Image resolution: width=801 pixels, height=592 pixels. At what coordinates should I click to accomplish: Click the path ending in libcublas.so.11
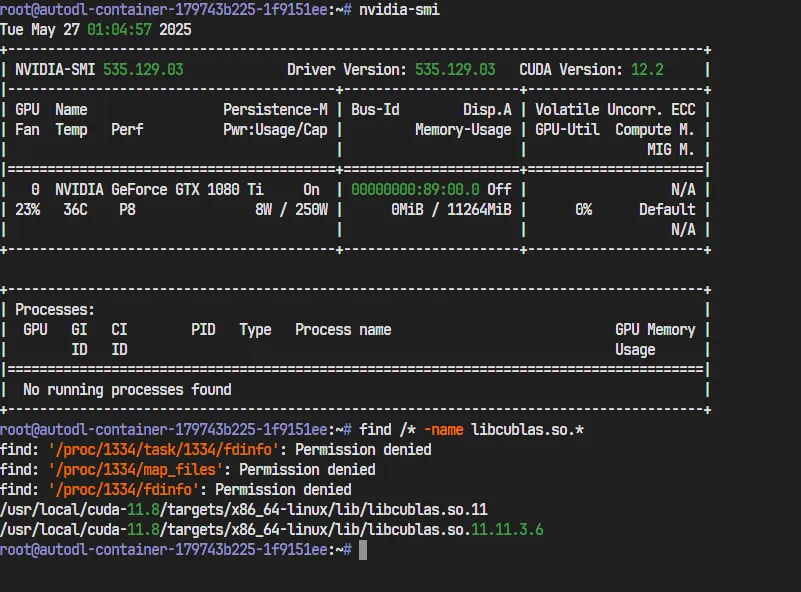pos(243,510)
